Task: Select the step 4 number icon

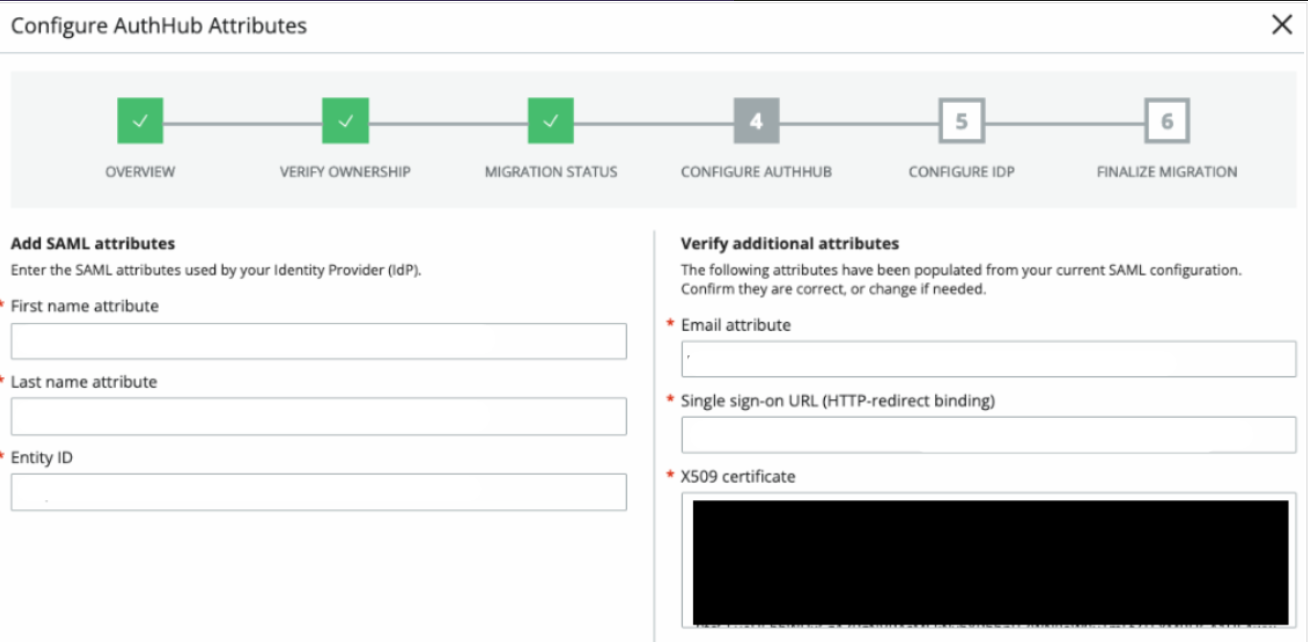Action: click(x=756, y=121)
